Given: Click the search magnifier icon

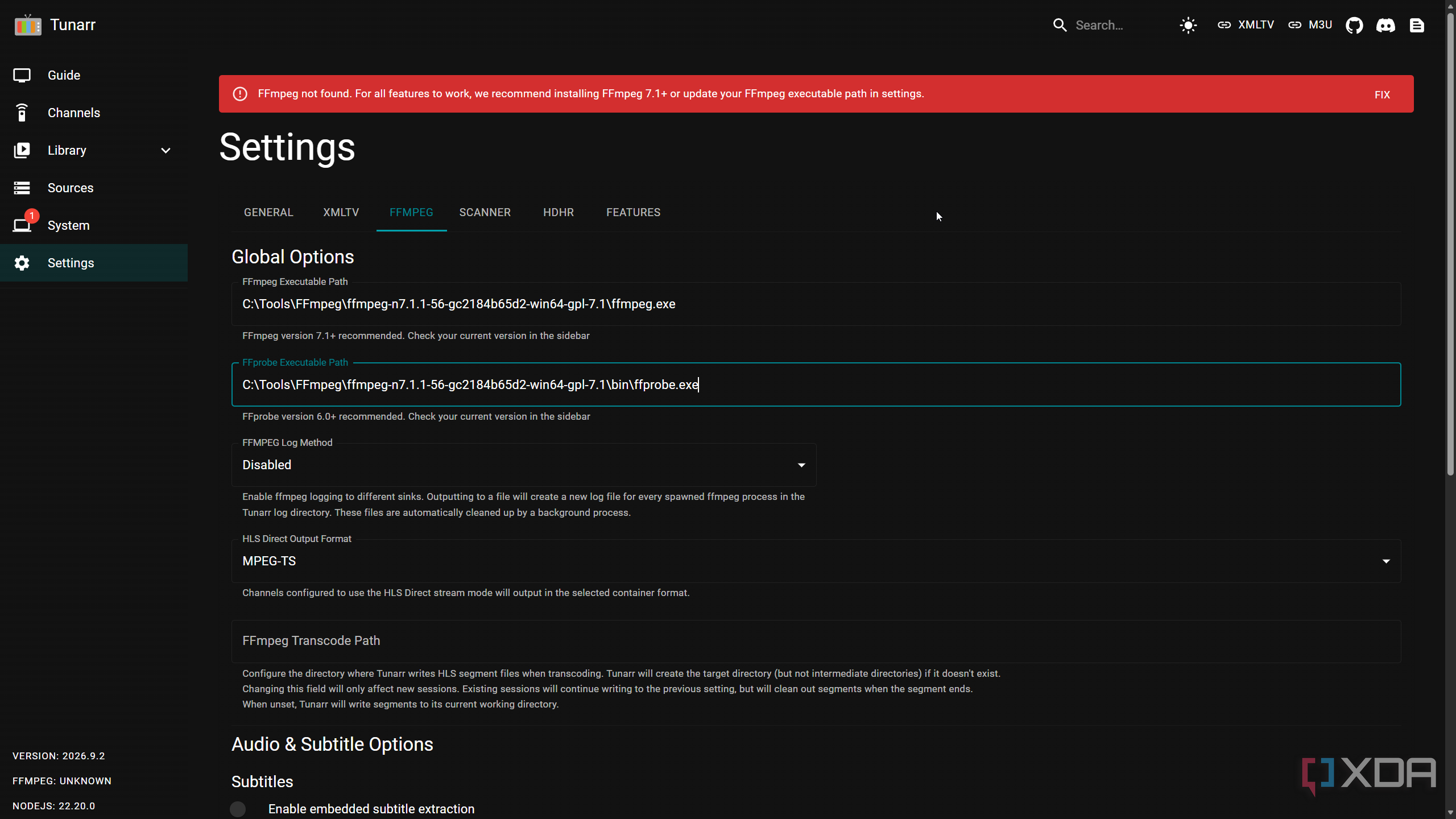Looking at the screenshot, I should click(1060, 25).
